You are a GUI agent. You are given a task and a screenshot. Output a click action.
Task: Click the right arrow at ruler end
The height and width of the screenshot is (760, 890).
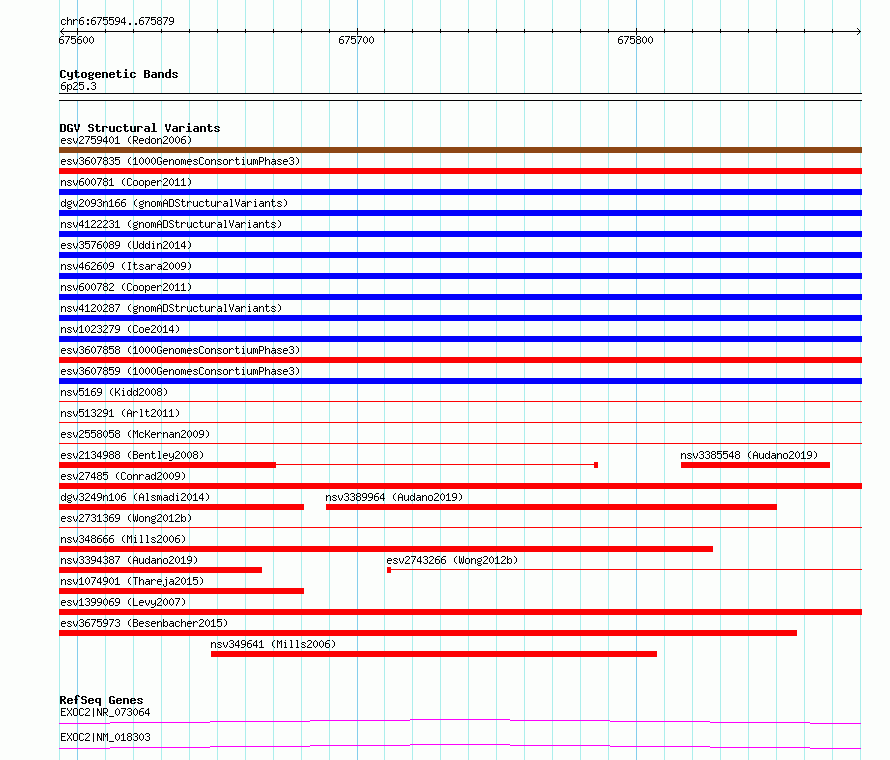tap(858, 31)
